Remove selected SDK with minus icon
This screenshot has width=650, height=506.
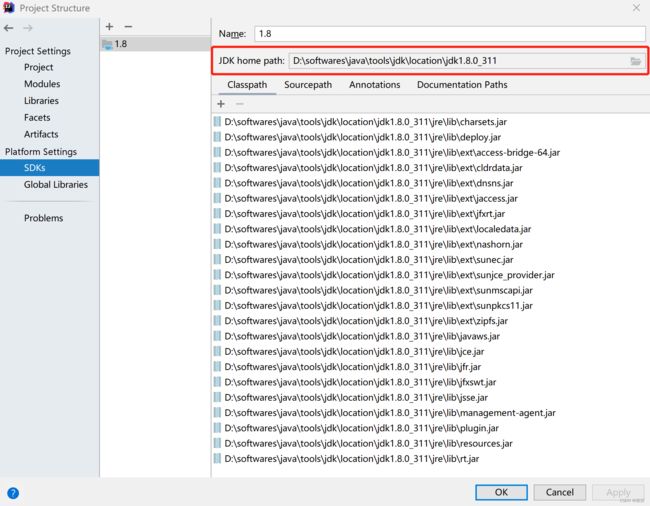tap(129, 27)
